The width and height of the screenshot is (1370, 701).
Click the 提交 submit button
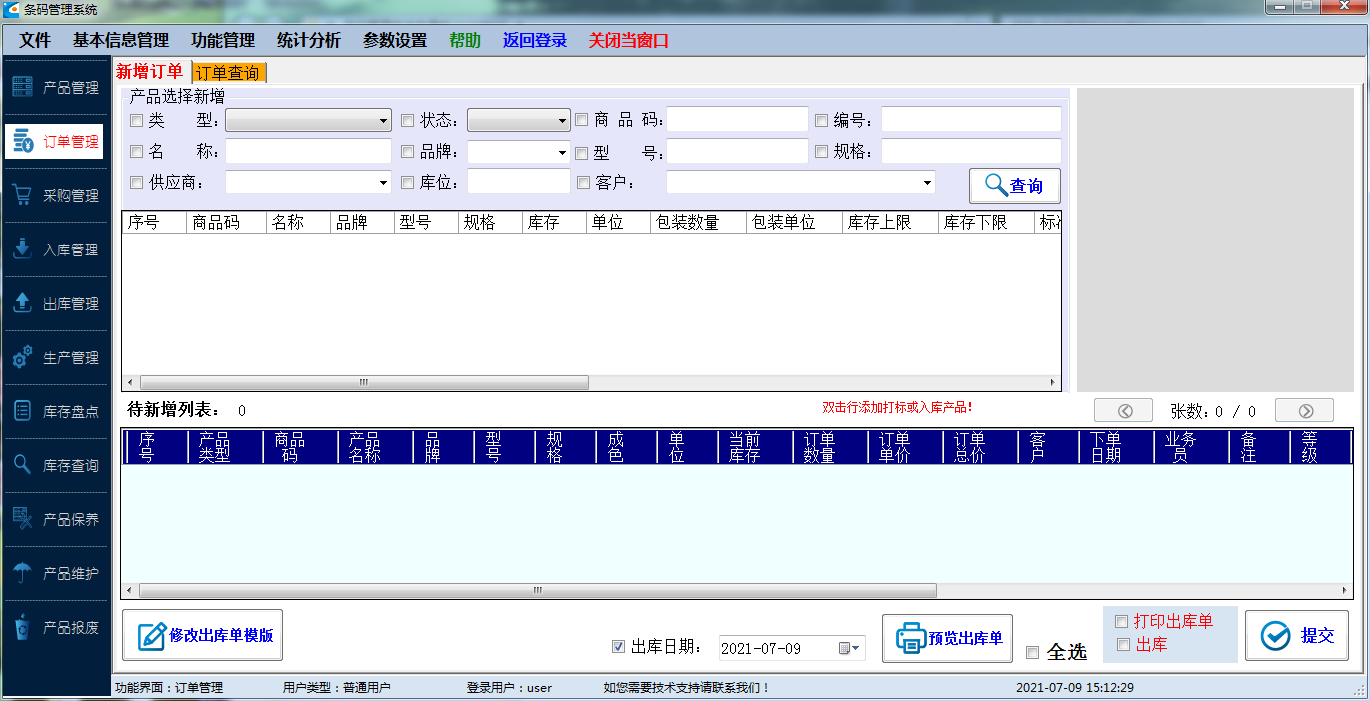click(x=1296, y=636)
